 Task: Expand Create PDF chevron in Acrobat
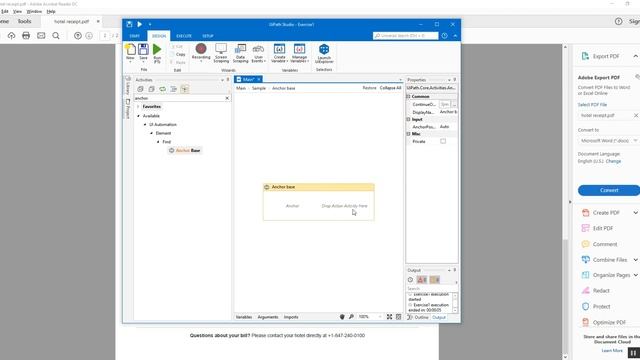pyautogui.click(x=636, y=213)
